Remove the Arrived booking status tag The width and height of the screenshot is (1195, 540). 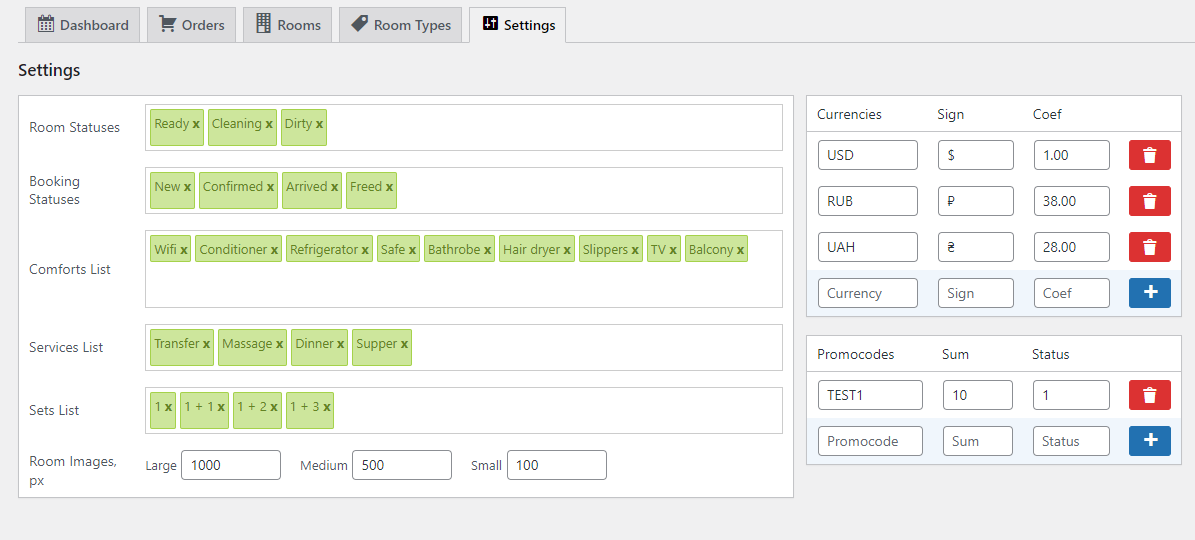pos(335,187)
